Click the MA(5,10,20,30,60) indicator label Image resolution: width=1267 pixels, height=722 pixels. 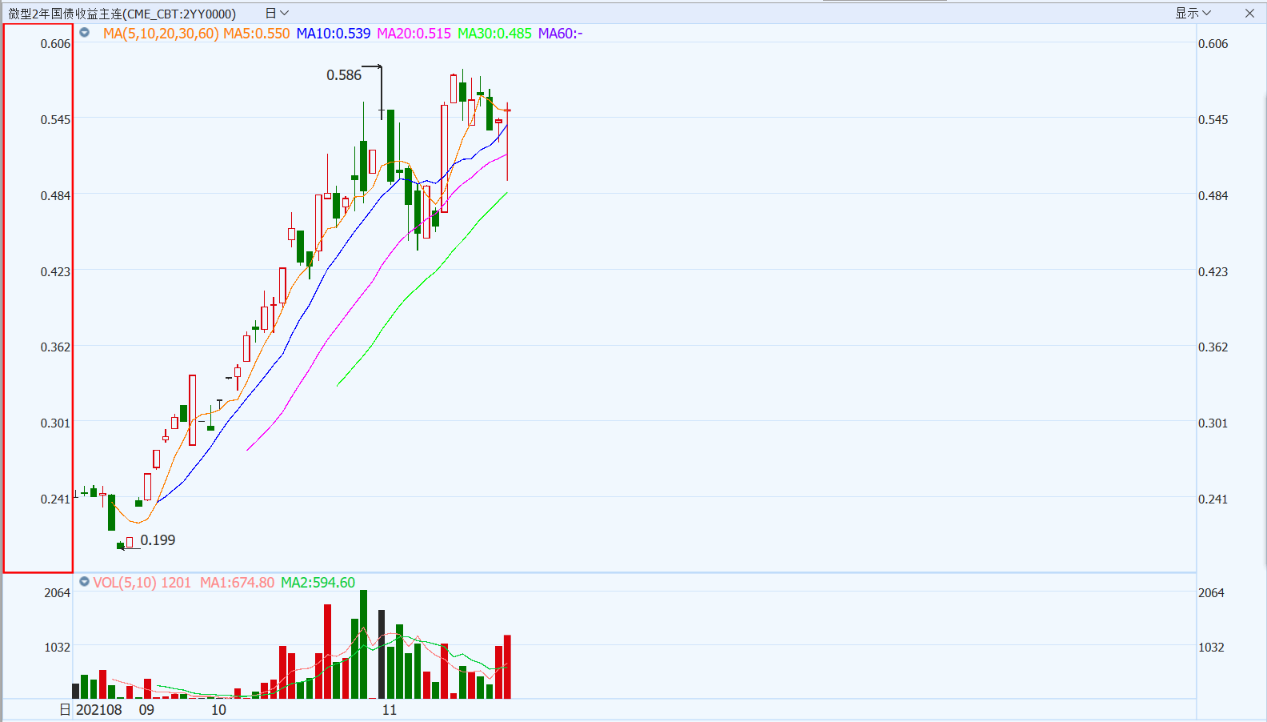tap(160, 33)
